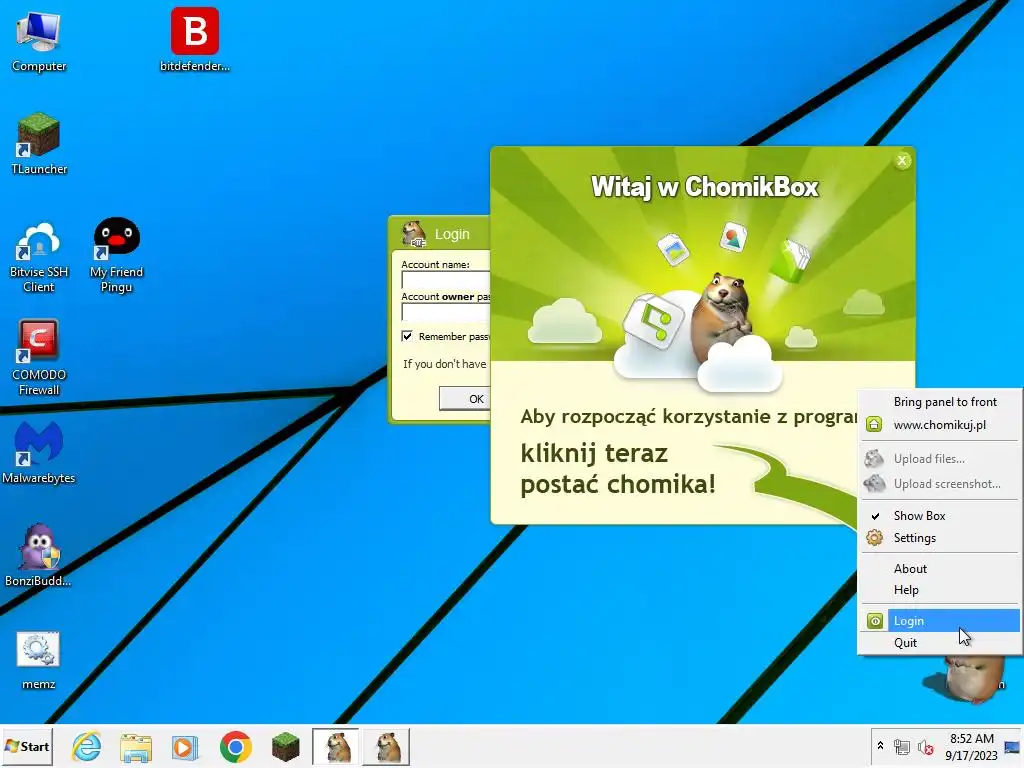Screen dimensions: 1024x768
Task: Open Settings from tray menu
Action: pos(939,537)
